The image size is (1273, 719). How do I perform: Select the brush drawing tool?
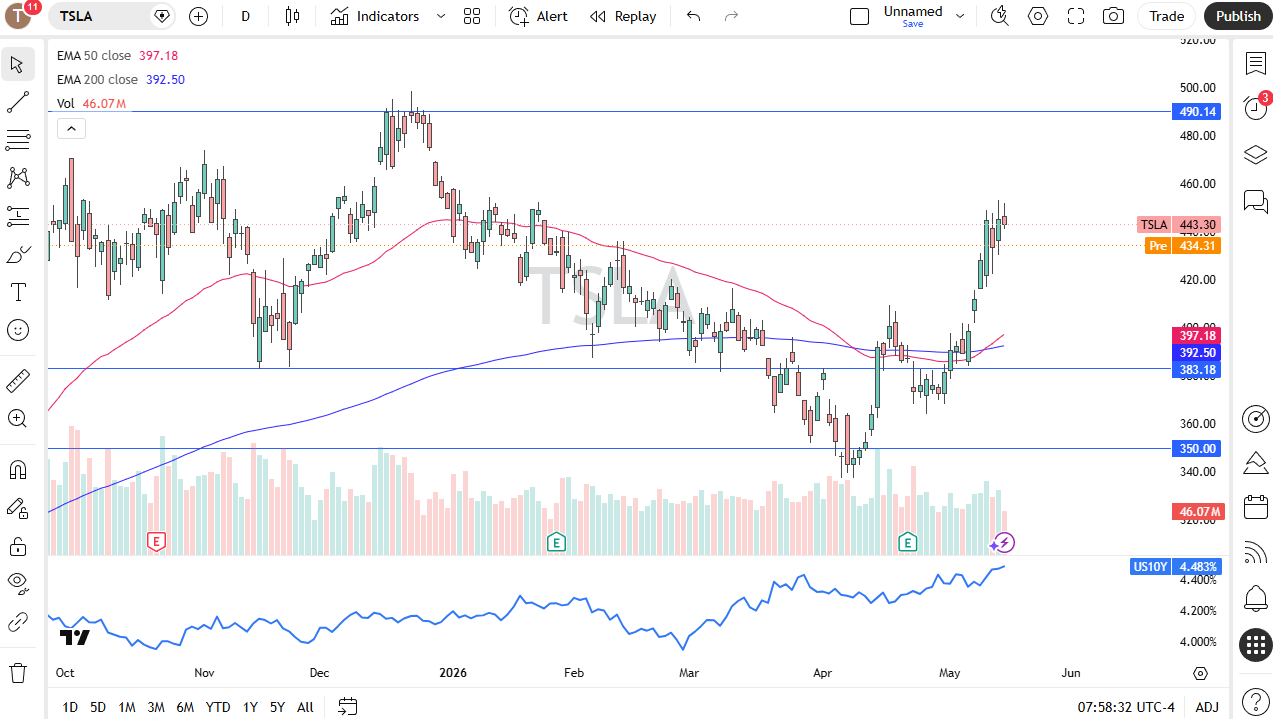pyautogui.click(x=17, y=254)
